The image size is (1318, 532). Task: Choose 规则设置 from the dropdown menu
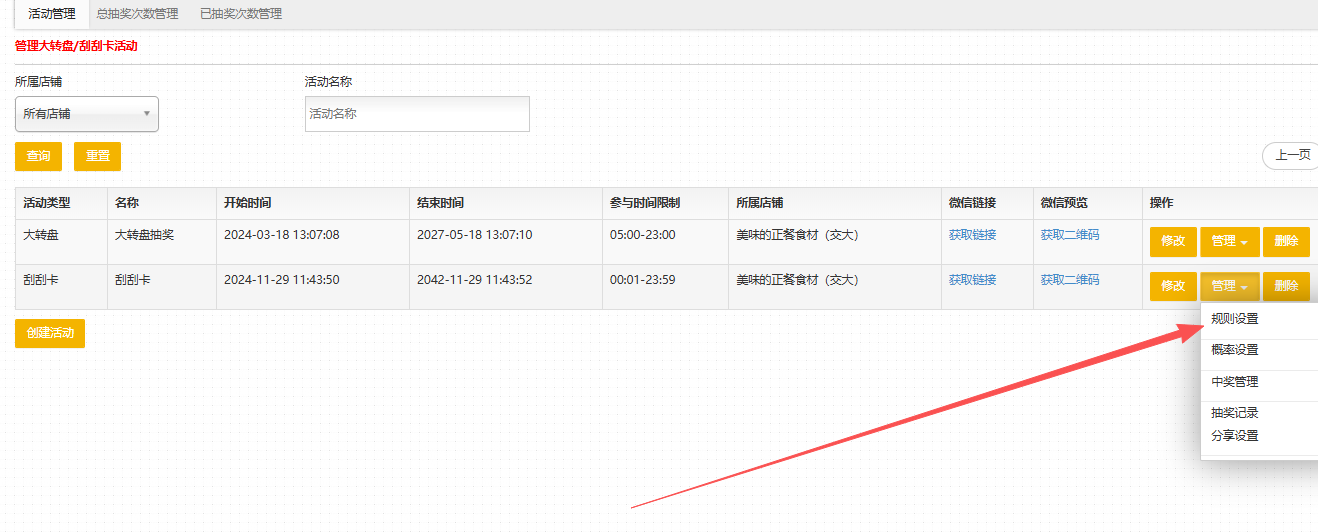[x=1235, y=319]
